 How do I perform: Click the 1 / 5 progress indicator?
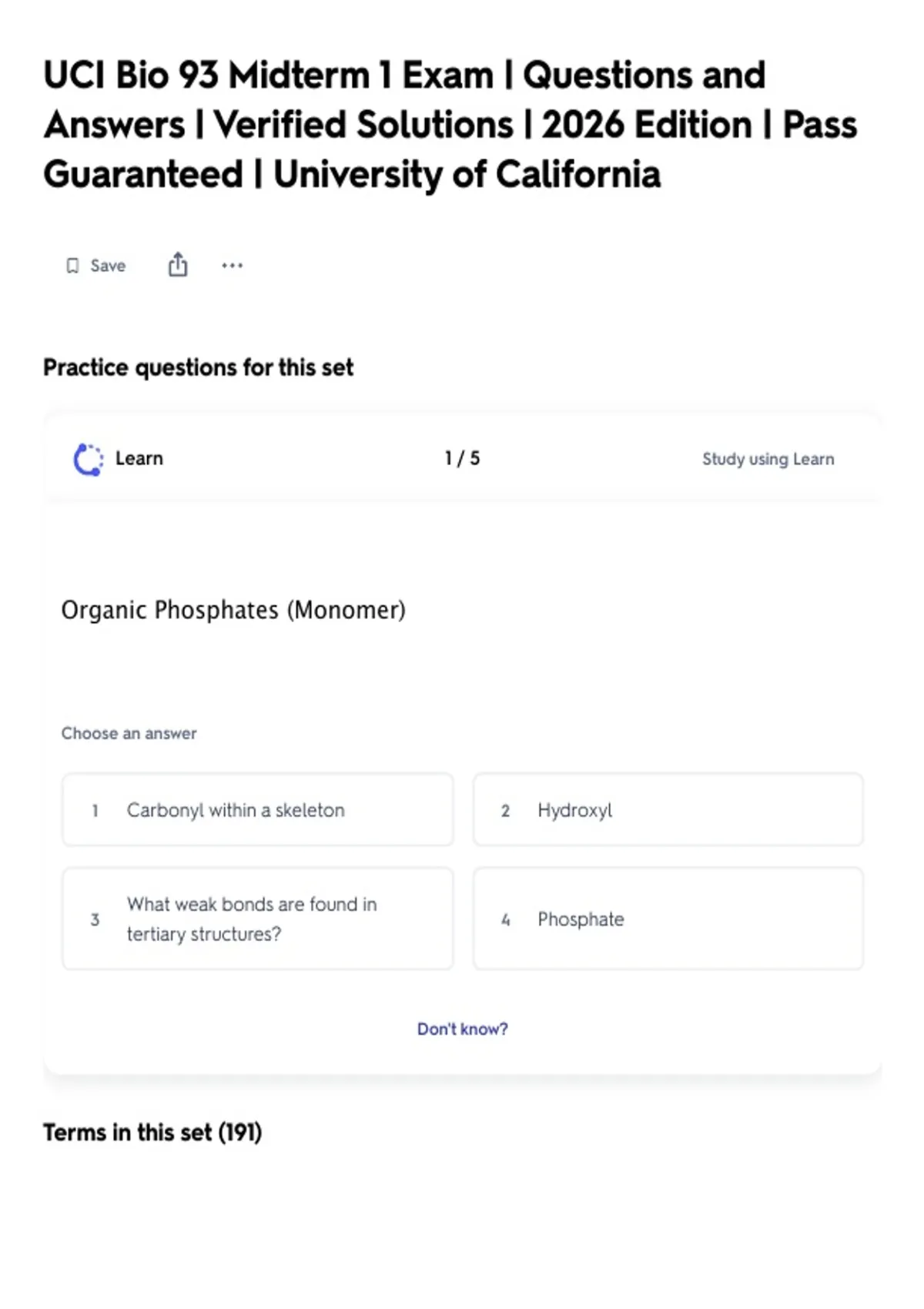(x=462, y=458)
